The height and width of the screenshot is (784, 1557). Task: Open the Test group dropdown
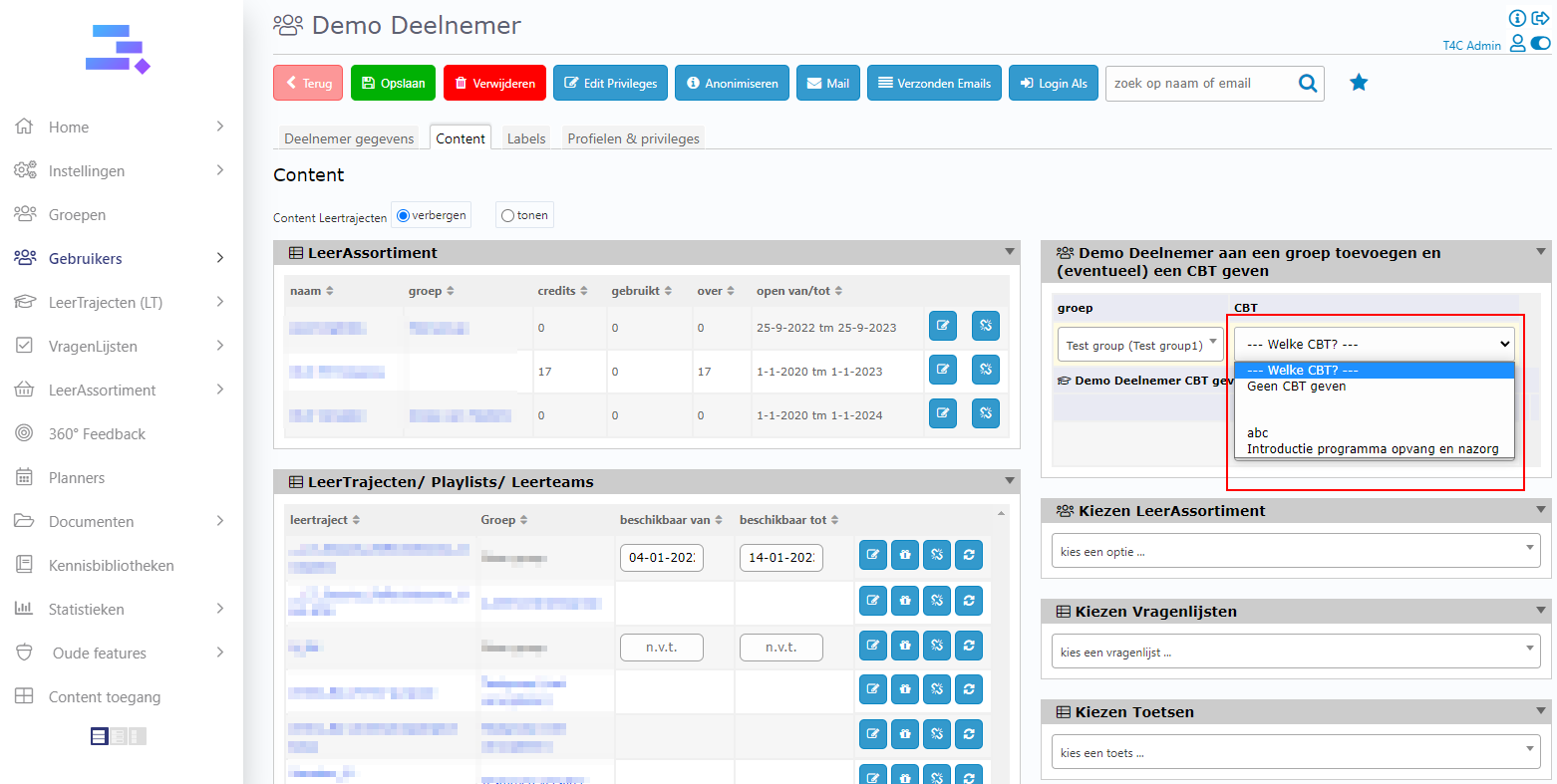click(x=1140, y=345)
